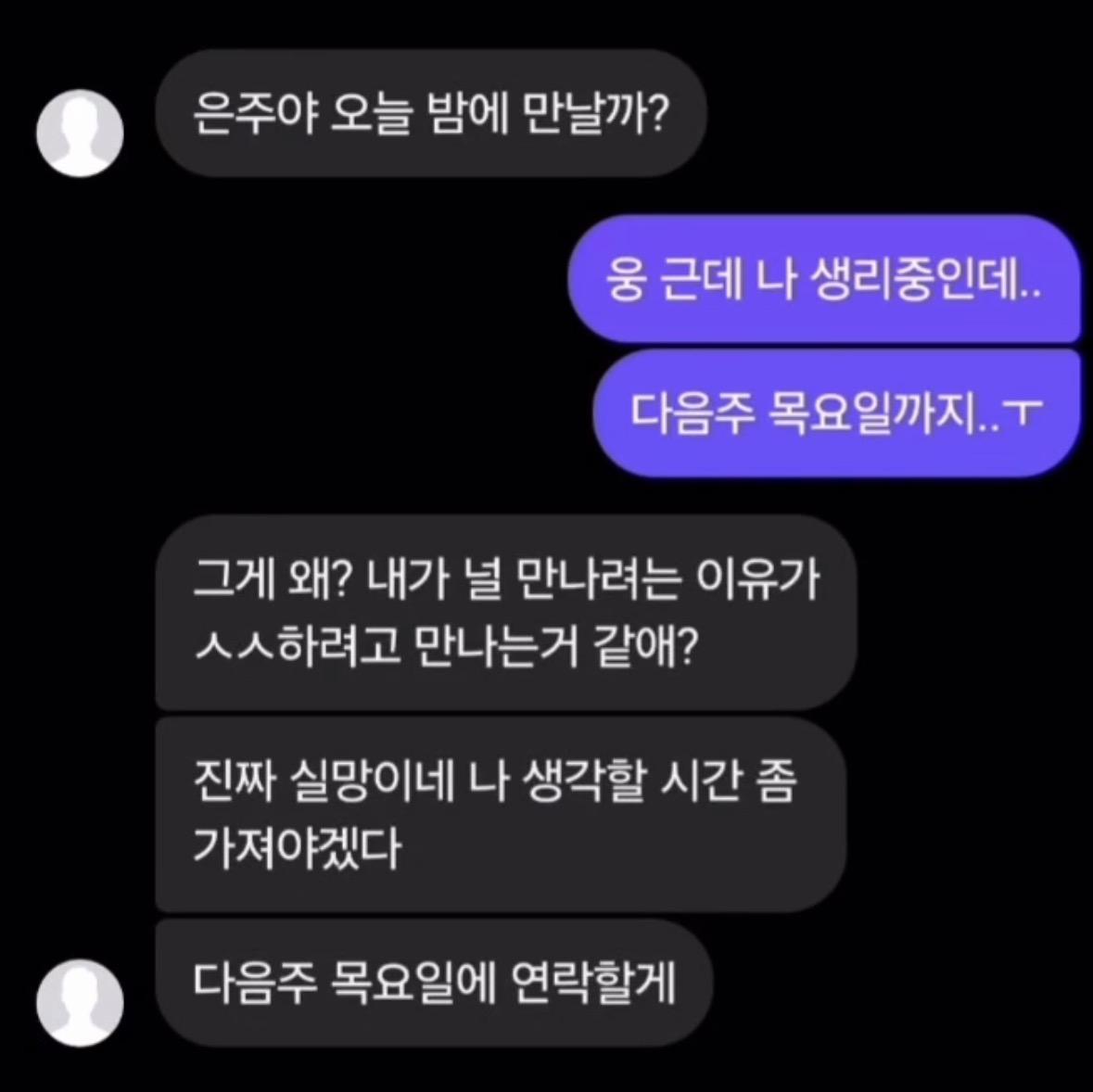Click the word '연락할게' in last message
Screen dimensions: 1093x1092
pyautogui.click(x=594, y=983)
